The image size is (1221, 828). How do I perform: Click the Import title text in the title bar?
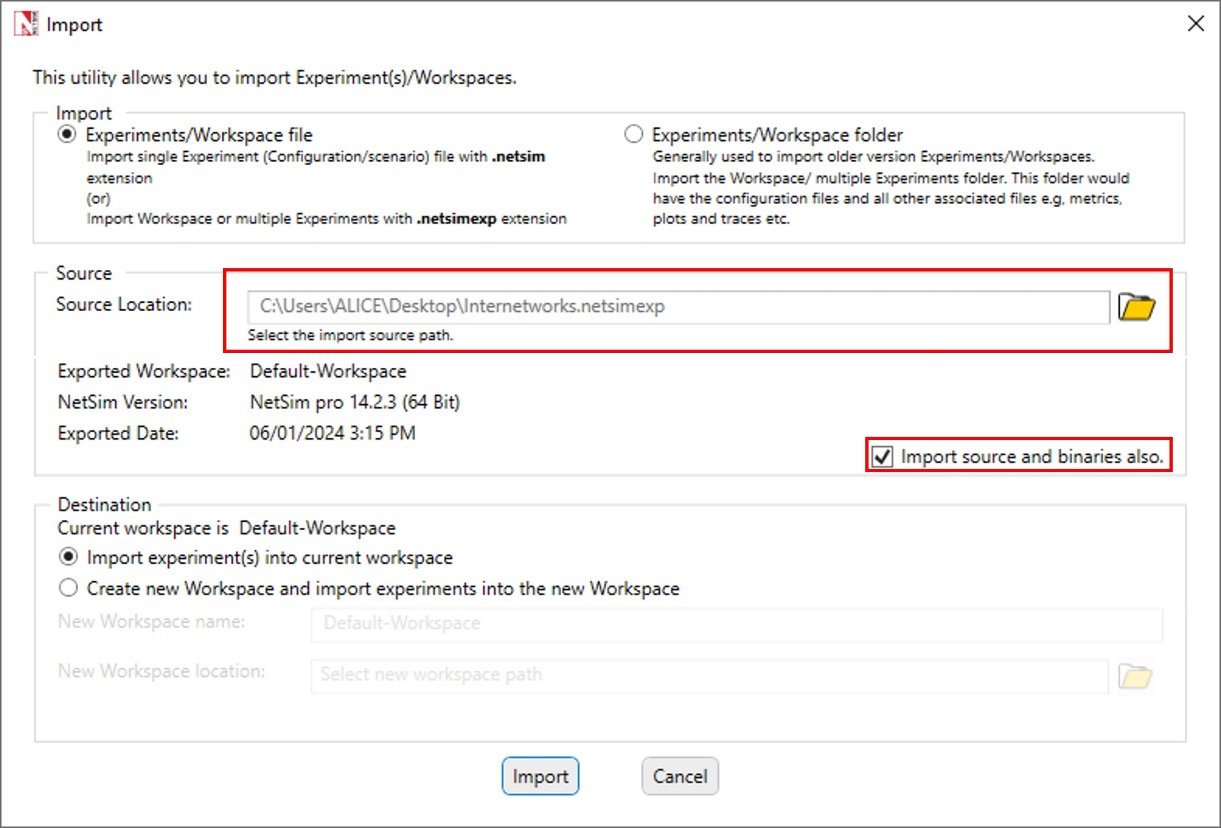click(x=74, y=24)
